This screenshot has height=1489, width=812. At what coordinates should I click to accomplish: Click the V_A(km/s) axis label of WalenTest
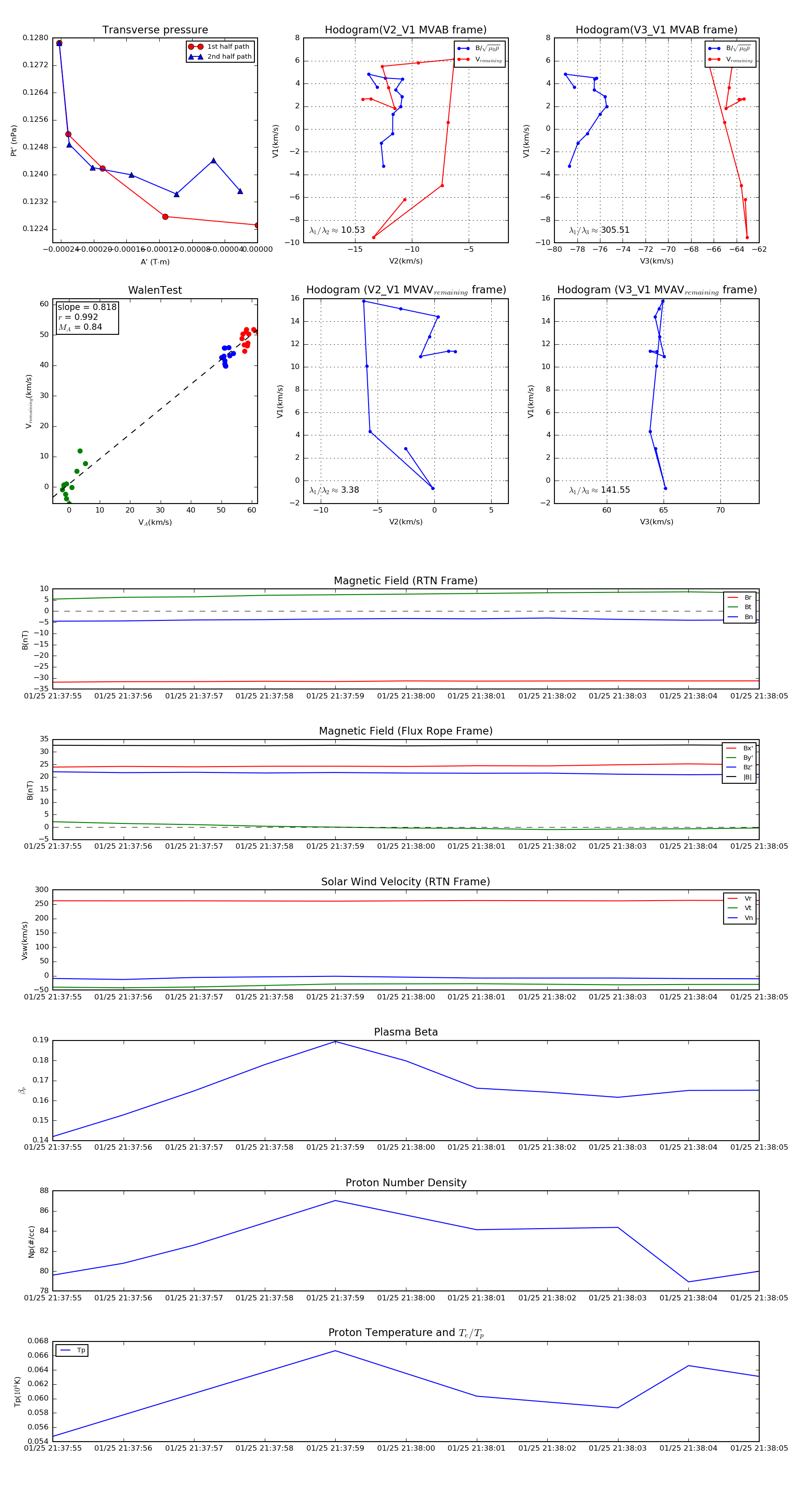(x=155, y=523)
